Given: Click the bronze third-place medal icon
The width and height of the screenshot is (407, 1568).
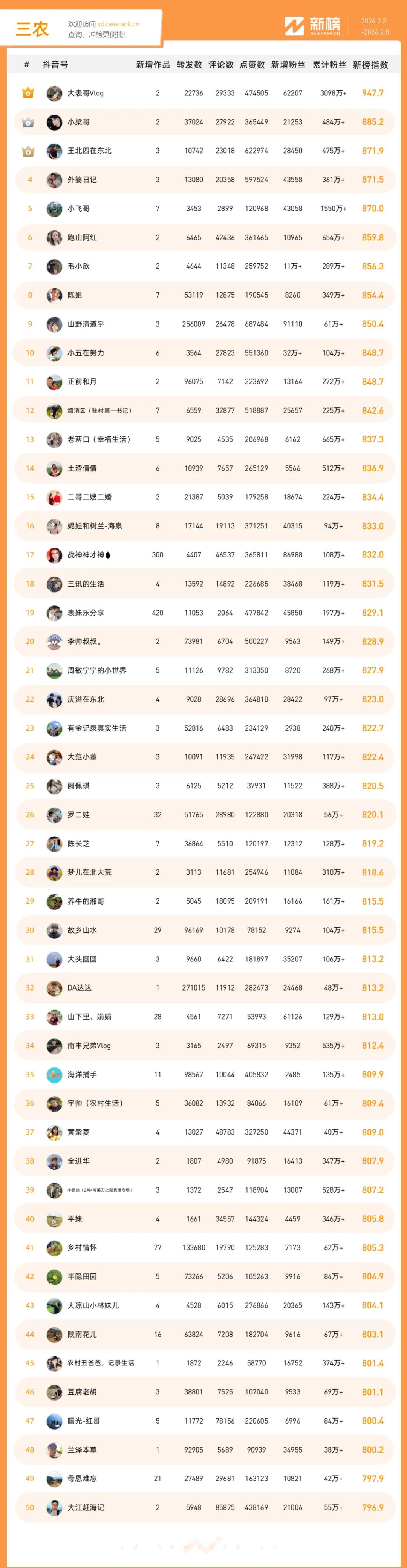Looking at the screenshot, I should tap(28, 151).
